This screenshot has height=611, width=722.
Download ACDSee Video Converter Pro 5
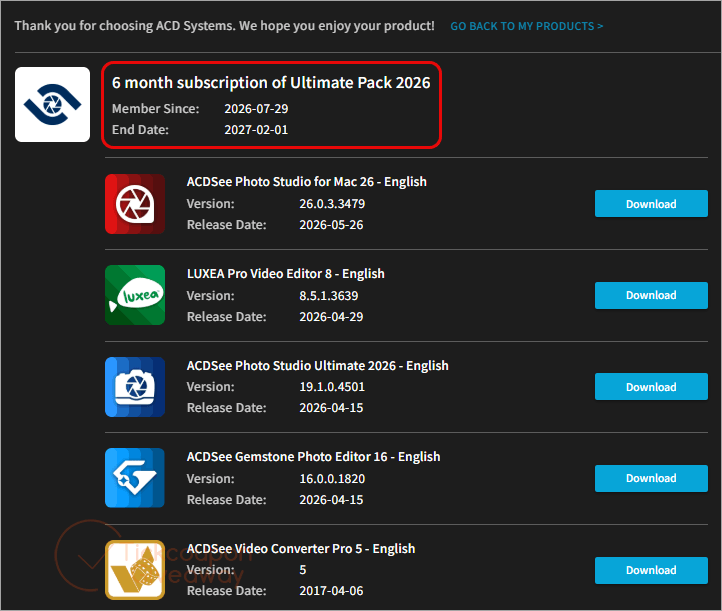click(x=651, y=570)
